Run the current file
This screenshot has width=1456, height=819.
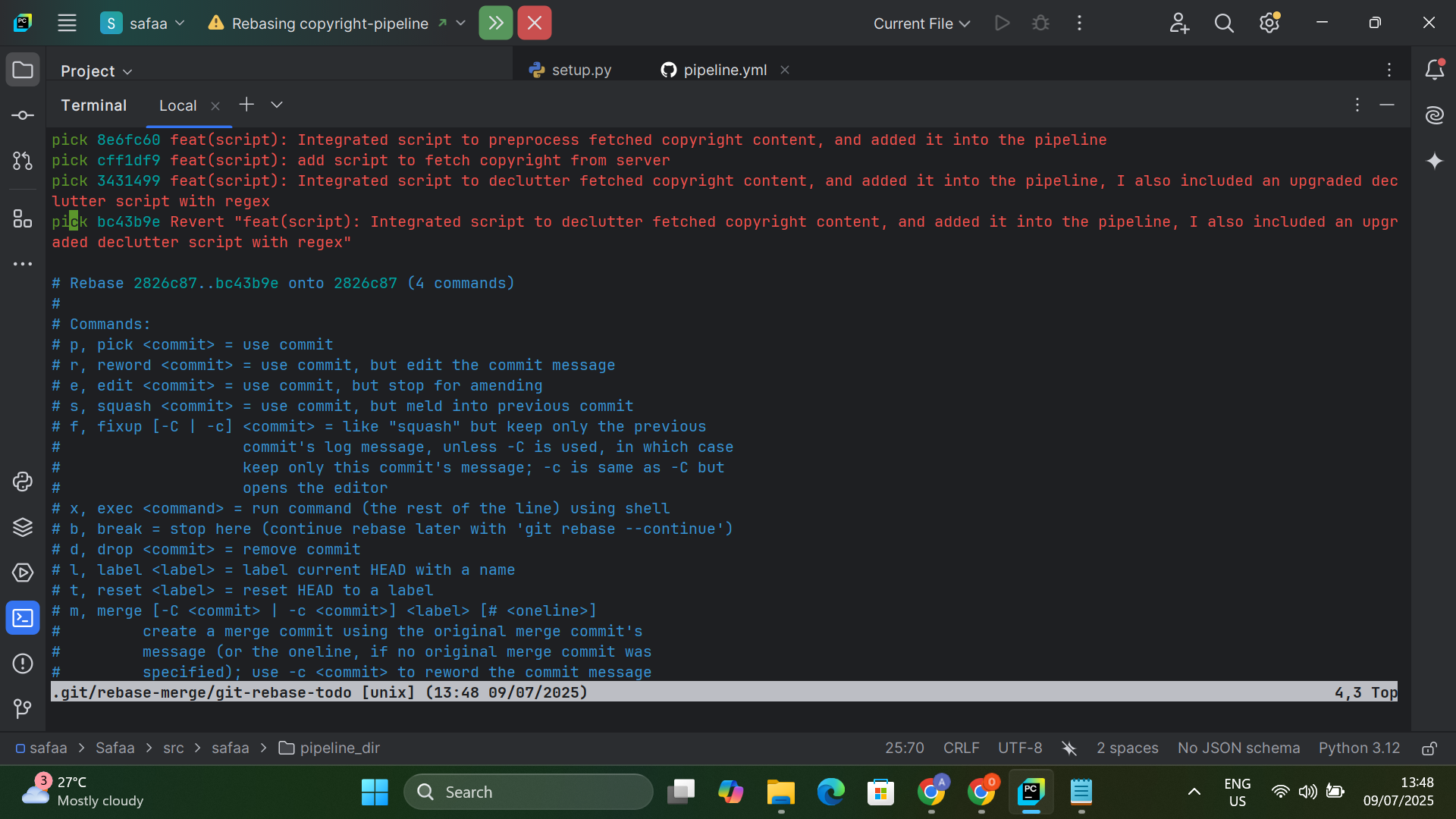coord(1003,23)
